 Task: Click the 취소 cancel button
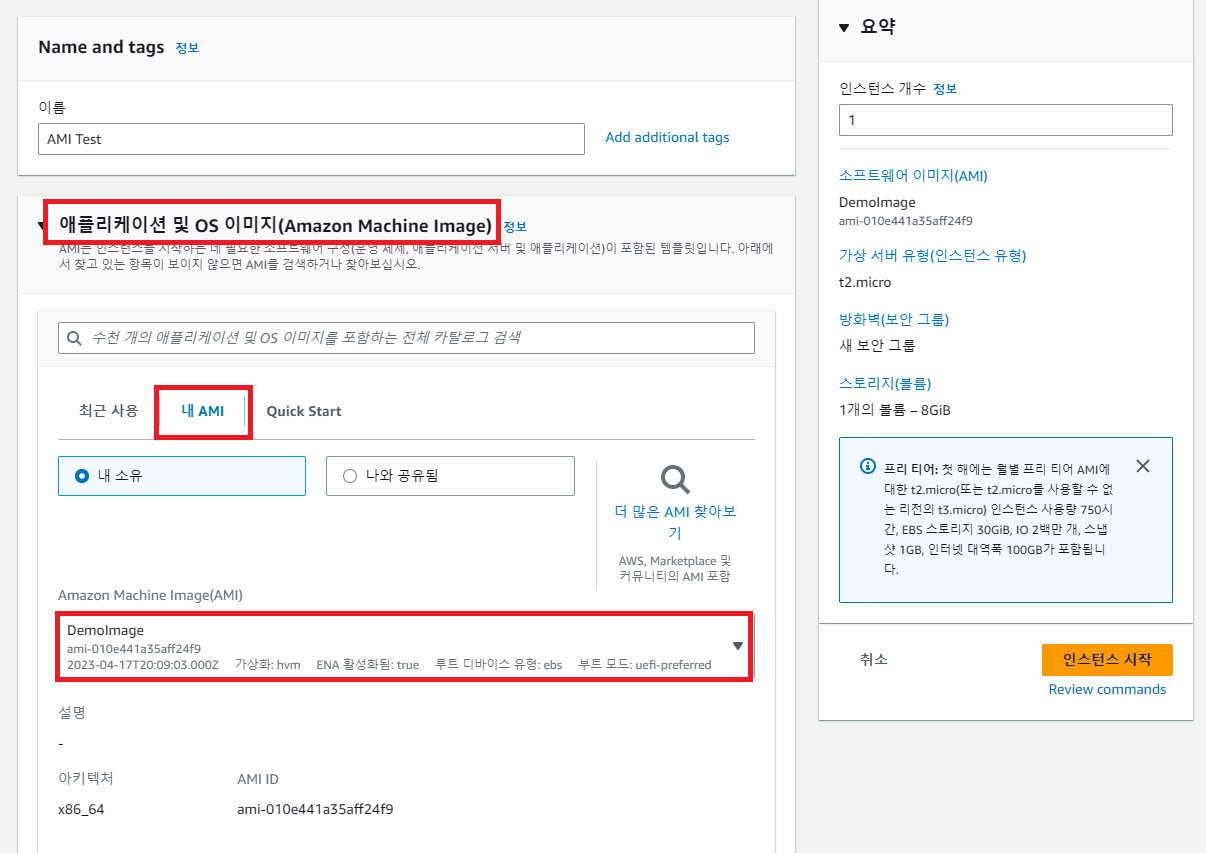(873, 659)
